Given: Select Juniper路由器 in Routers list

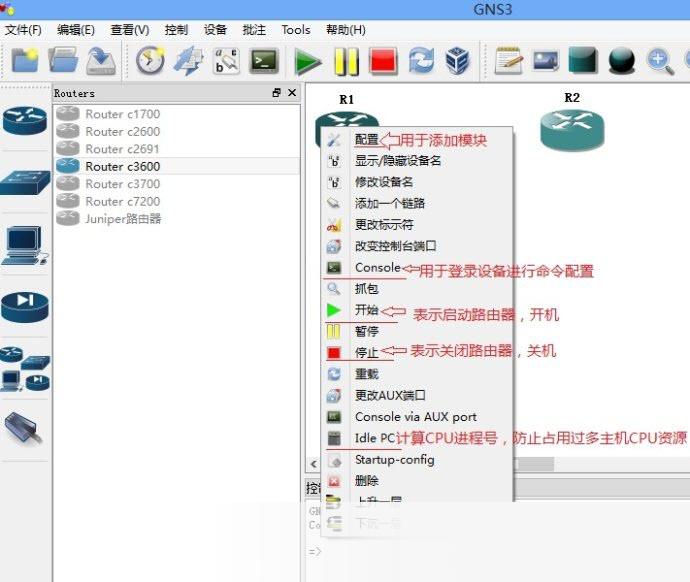Looking at the screenshot, I should pos(176,219).
